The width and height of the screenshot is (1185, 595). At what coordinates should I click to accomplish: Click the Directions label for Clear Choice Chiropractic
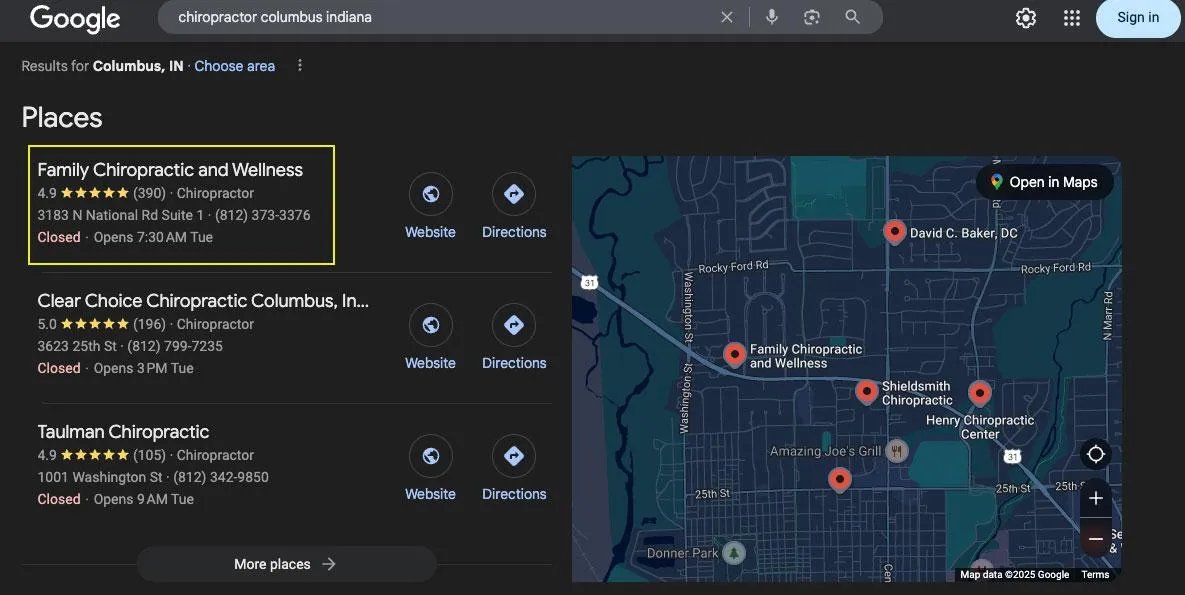click(x=514, y=363)
